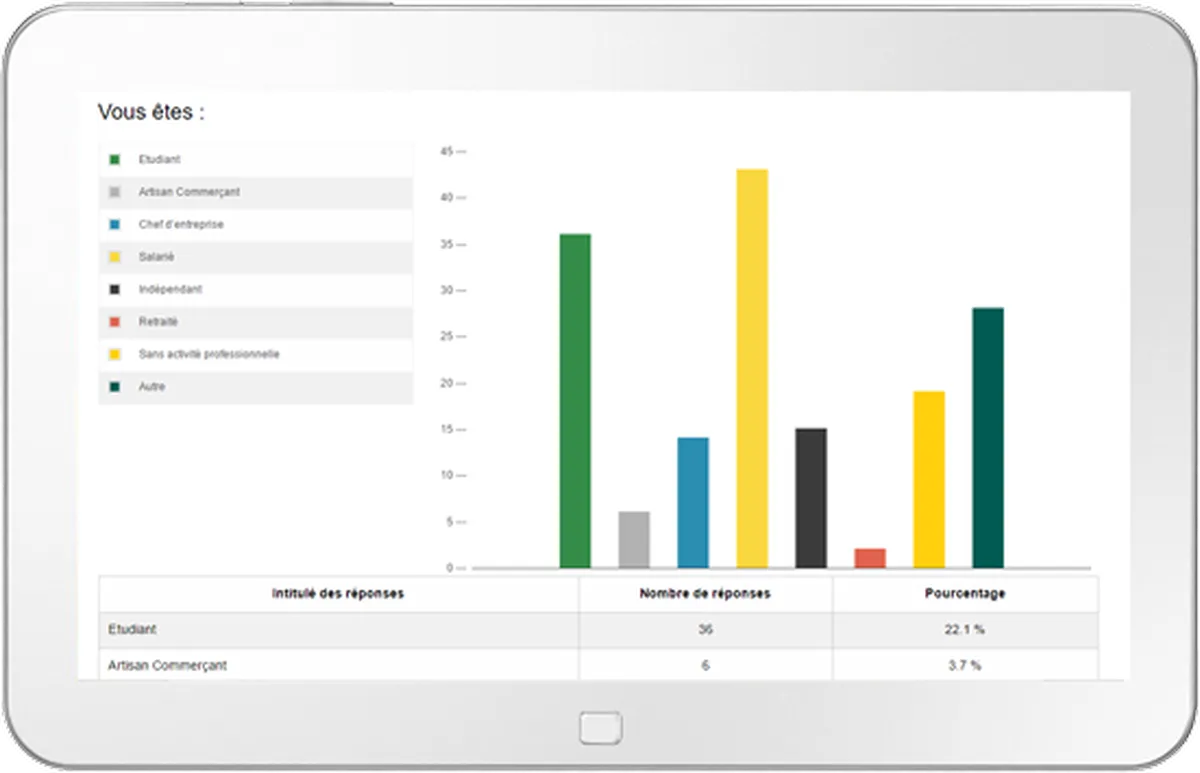Click the red Retraité legend swatch

(x=115, y=322)
